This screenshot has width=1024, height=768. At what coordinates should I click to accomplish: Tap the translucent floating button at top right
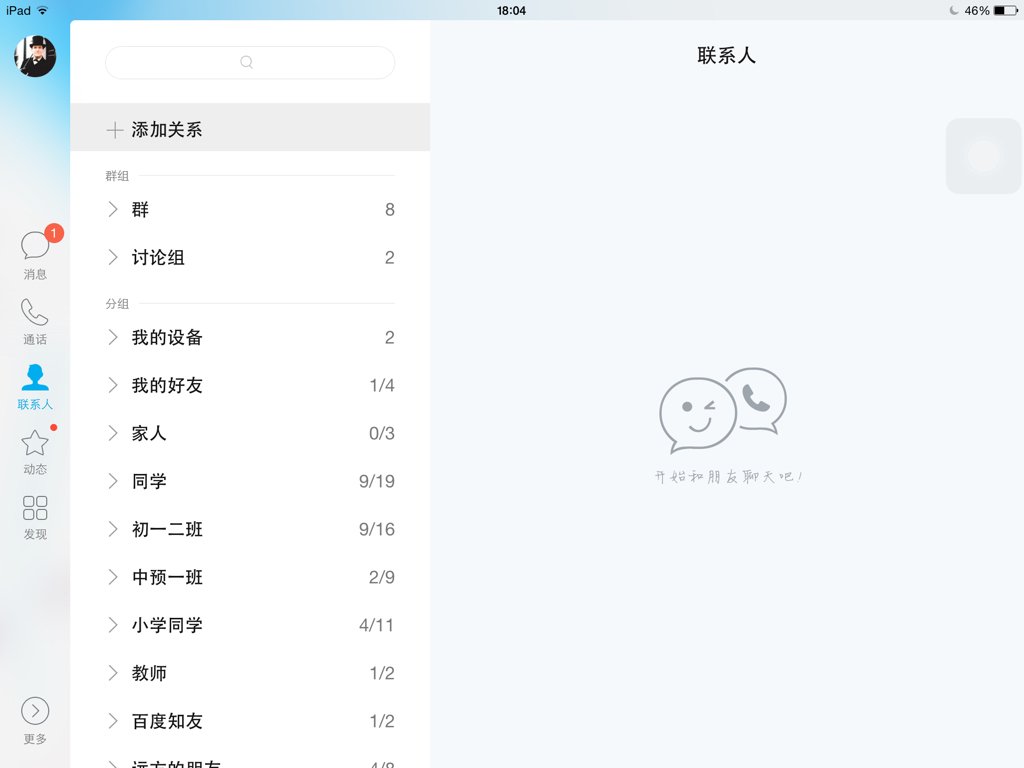pyautogui.click(x=982, y=156)
